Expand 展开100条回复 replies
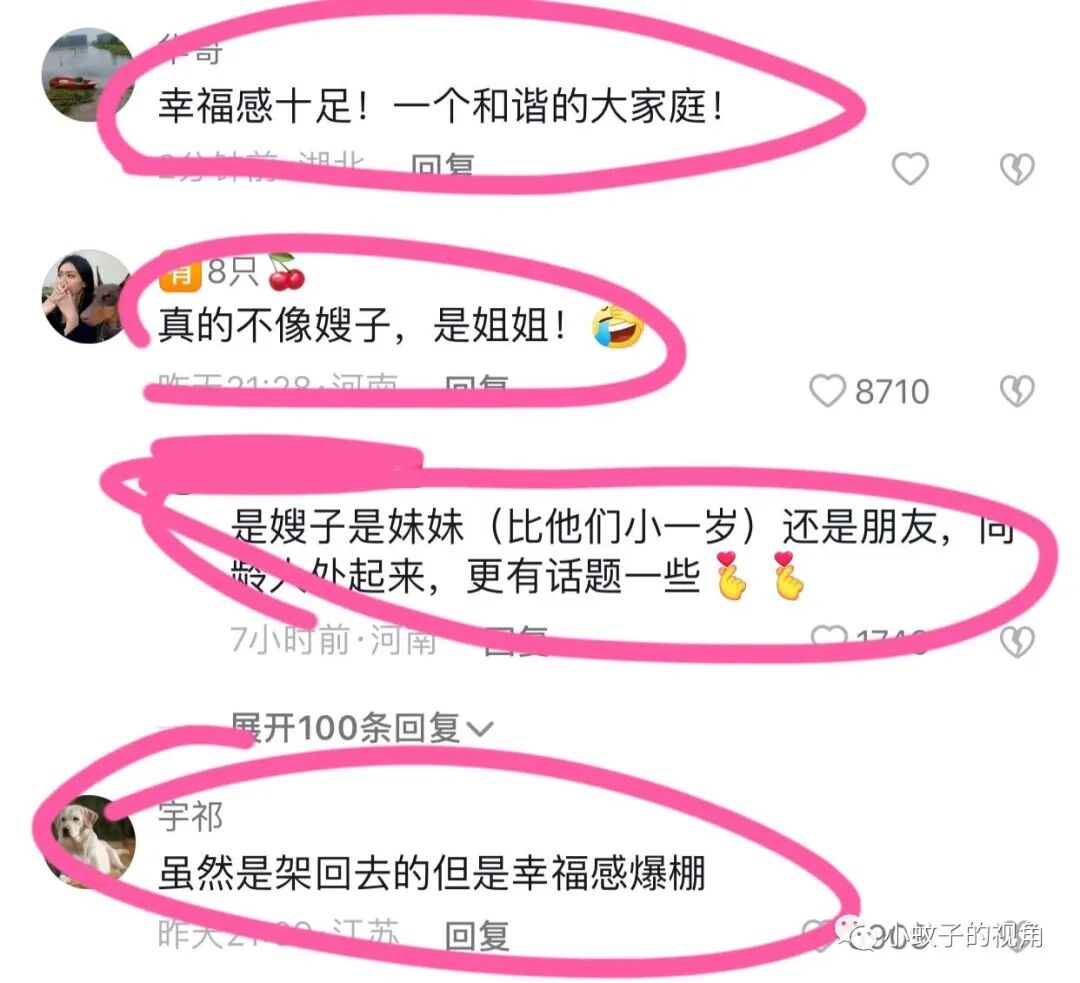The height and width of the screenshot is (983, 1080). [362, 728]
